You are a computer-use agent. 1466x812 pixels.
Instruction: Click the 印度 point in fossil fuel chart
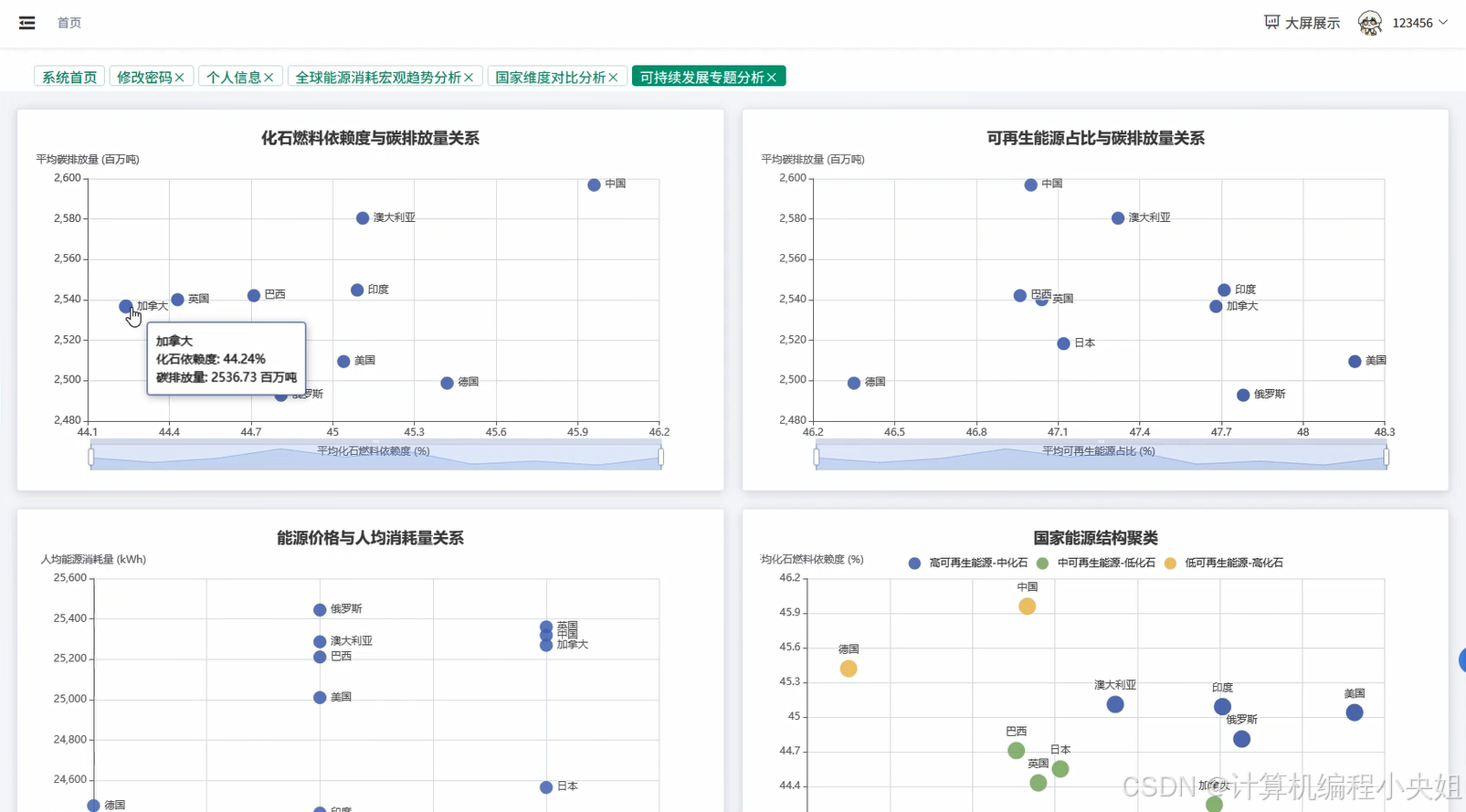pyautogui.click(x=357, y=290)
